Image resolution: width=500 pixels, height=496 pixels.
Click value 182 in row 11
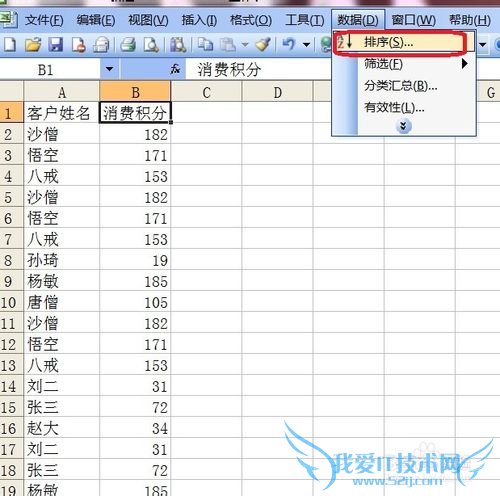(135, 323)
